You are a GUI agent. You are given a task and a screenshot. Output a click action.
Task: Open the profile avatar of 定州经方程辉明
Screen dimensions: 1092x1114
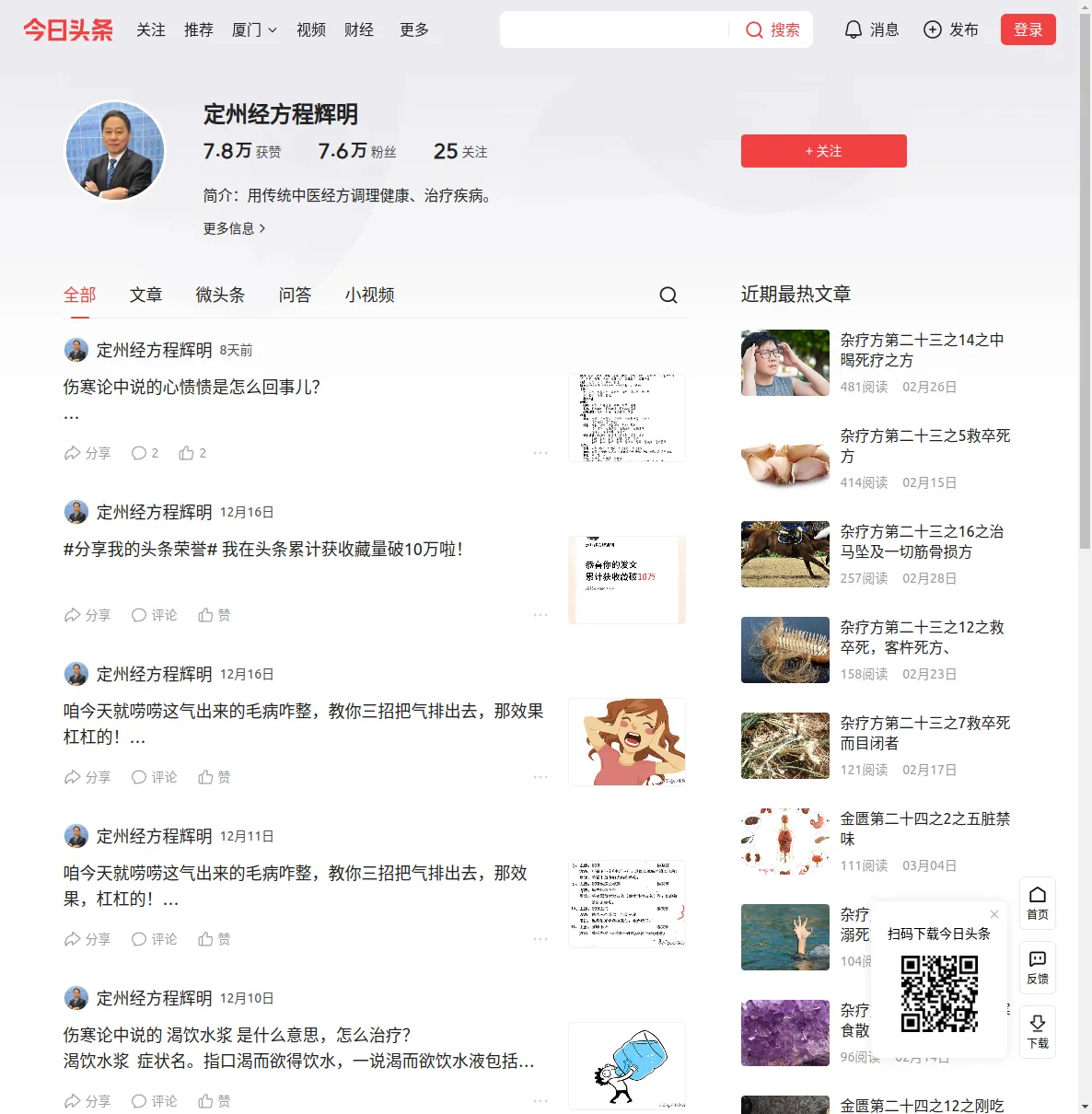(115, 151)
